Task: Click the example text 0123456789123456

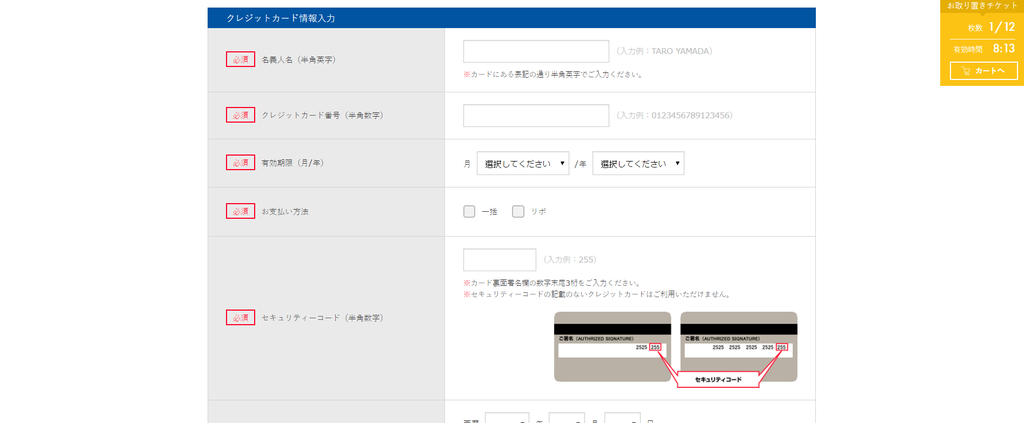Action: (692, 116)
